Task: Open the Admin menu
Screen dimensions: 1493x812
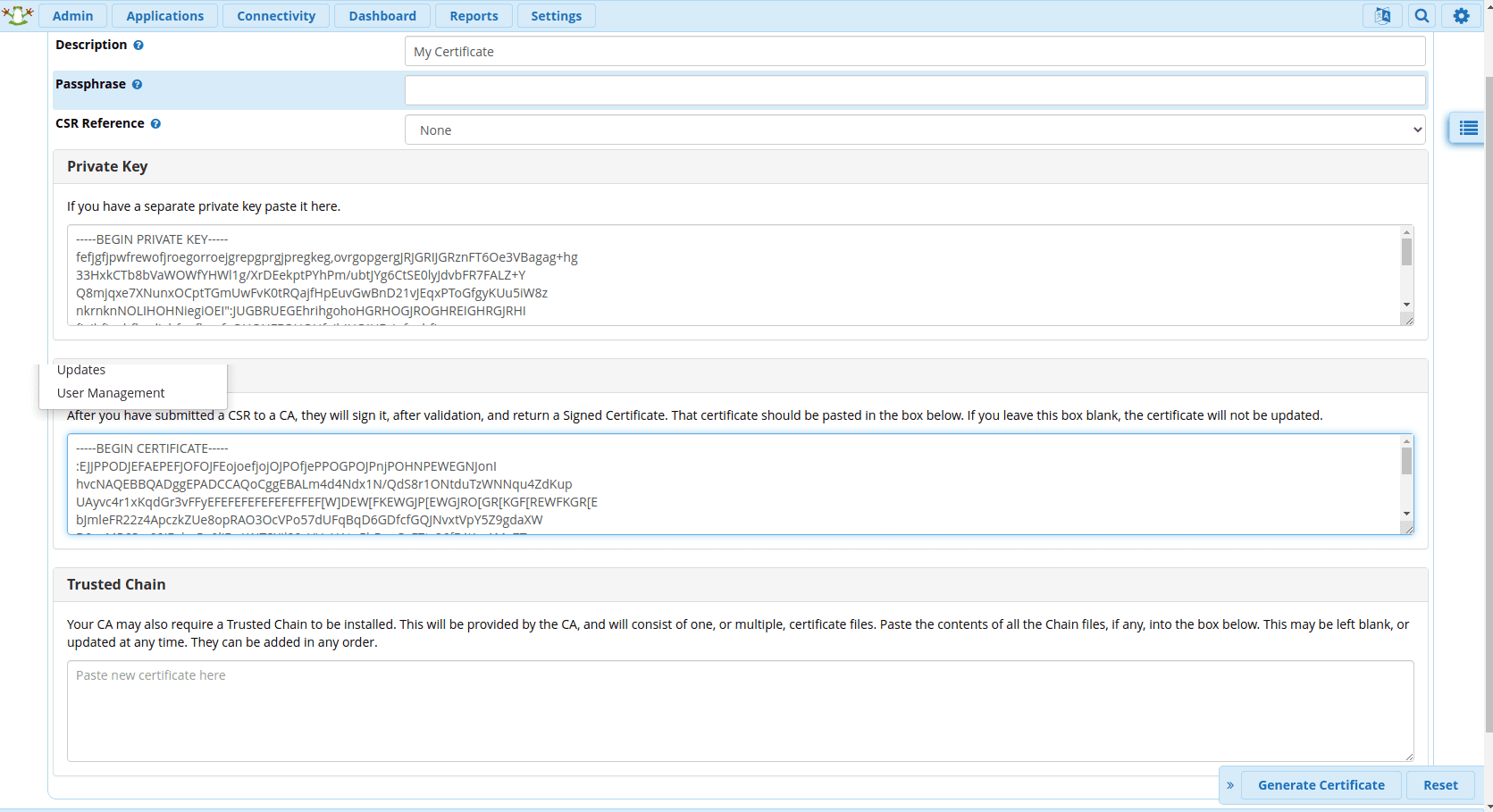Action: 72,16
